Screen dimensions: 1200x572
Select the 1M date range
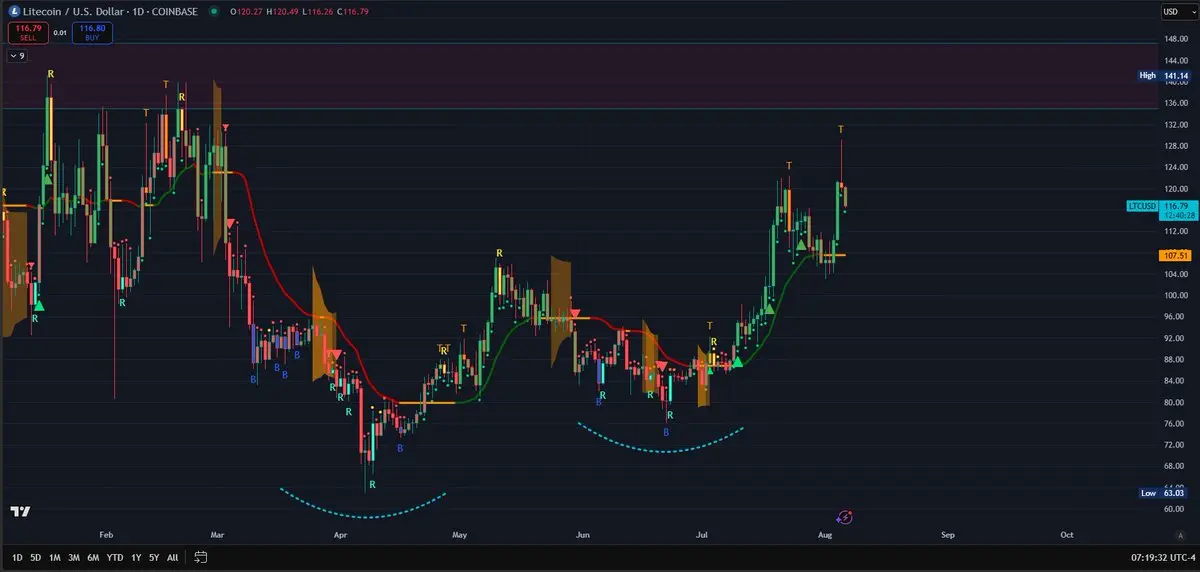pyautogui.click(x=55, y=557)
